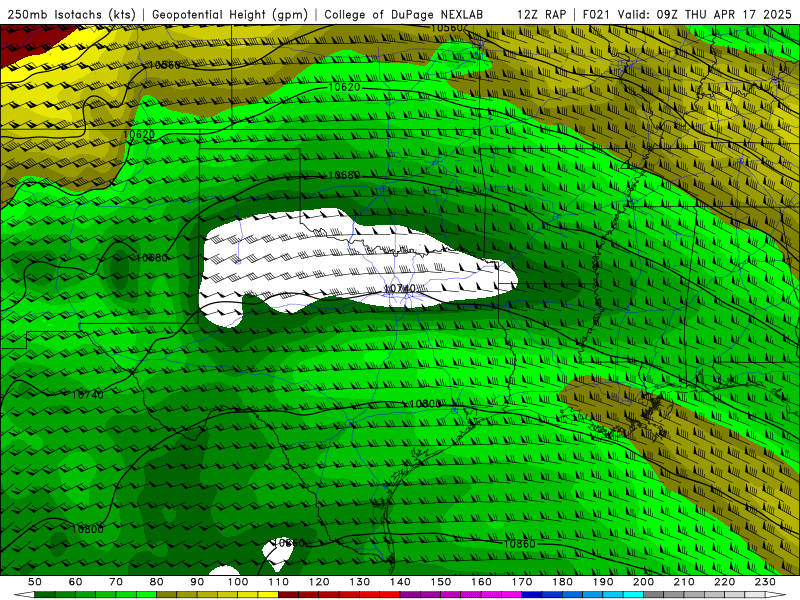Image resolution: width=800 pixels, height=600 pixels.
Task: Click the 200 value on the color scale
Action: point(643,582)
